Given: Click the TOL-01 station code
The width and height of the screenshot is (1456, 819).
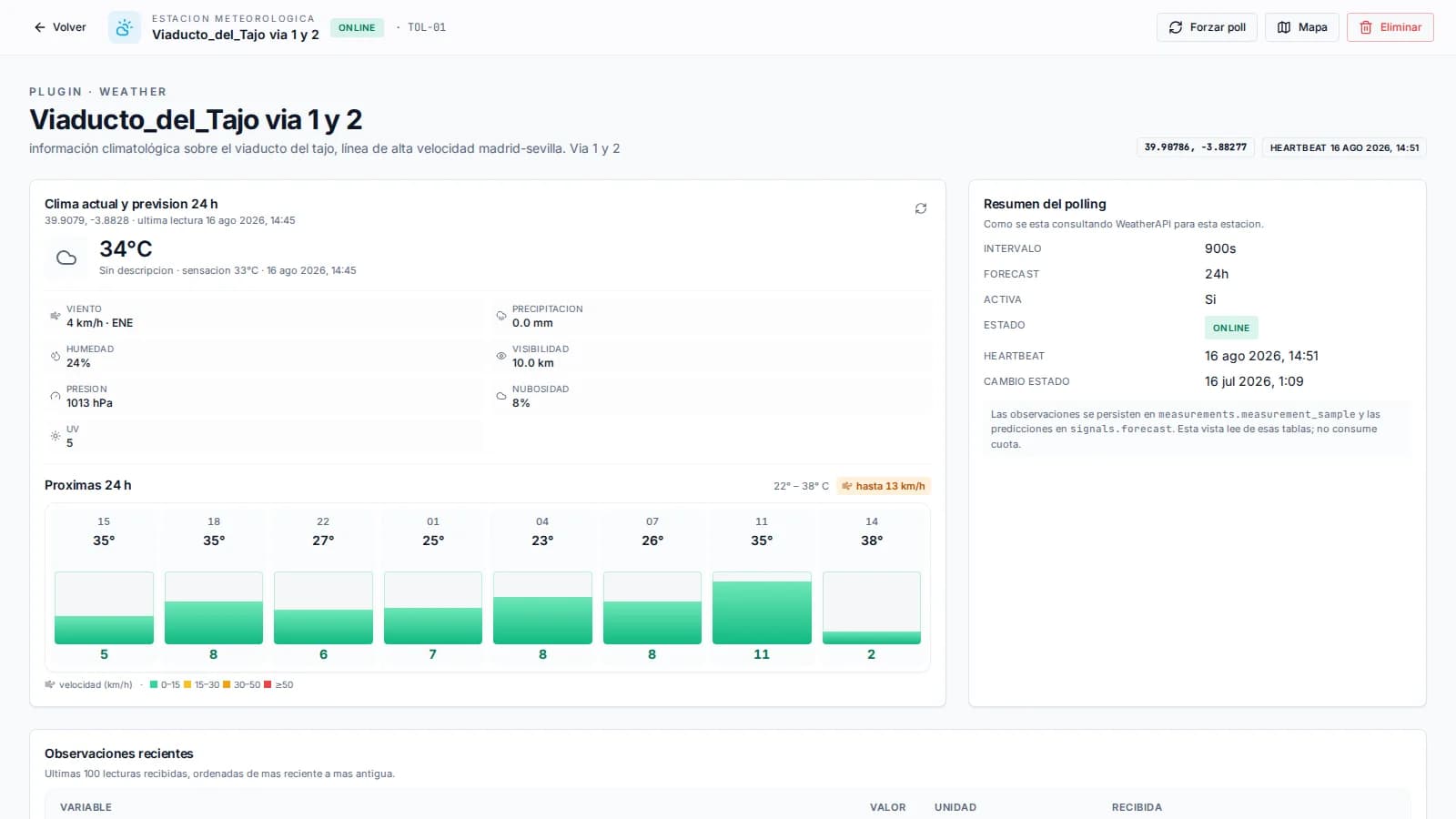Looking at the screenshot, I should (427, 27).
